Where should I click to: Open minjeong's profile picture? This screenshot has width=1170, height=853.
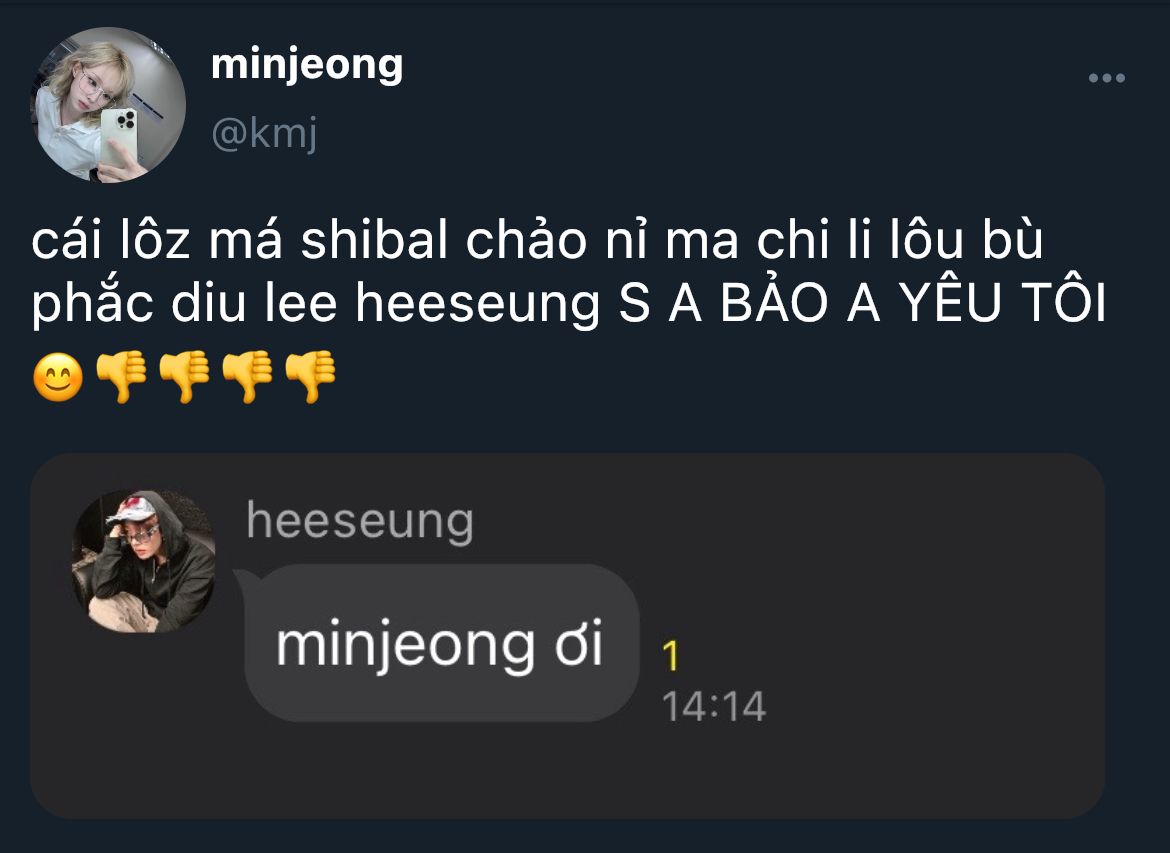point(108,104)
